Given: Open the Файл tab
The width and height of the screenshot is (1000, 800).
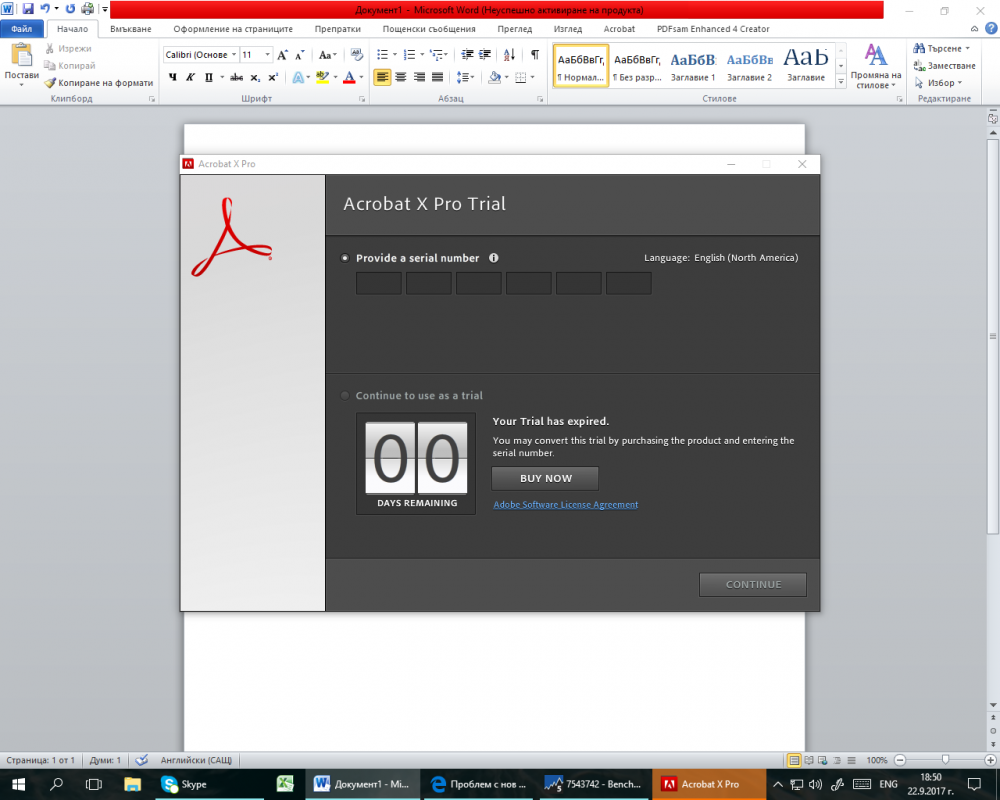Looking at the screenshot, I should [x=22, y=29].
